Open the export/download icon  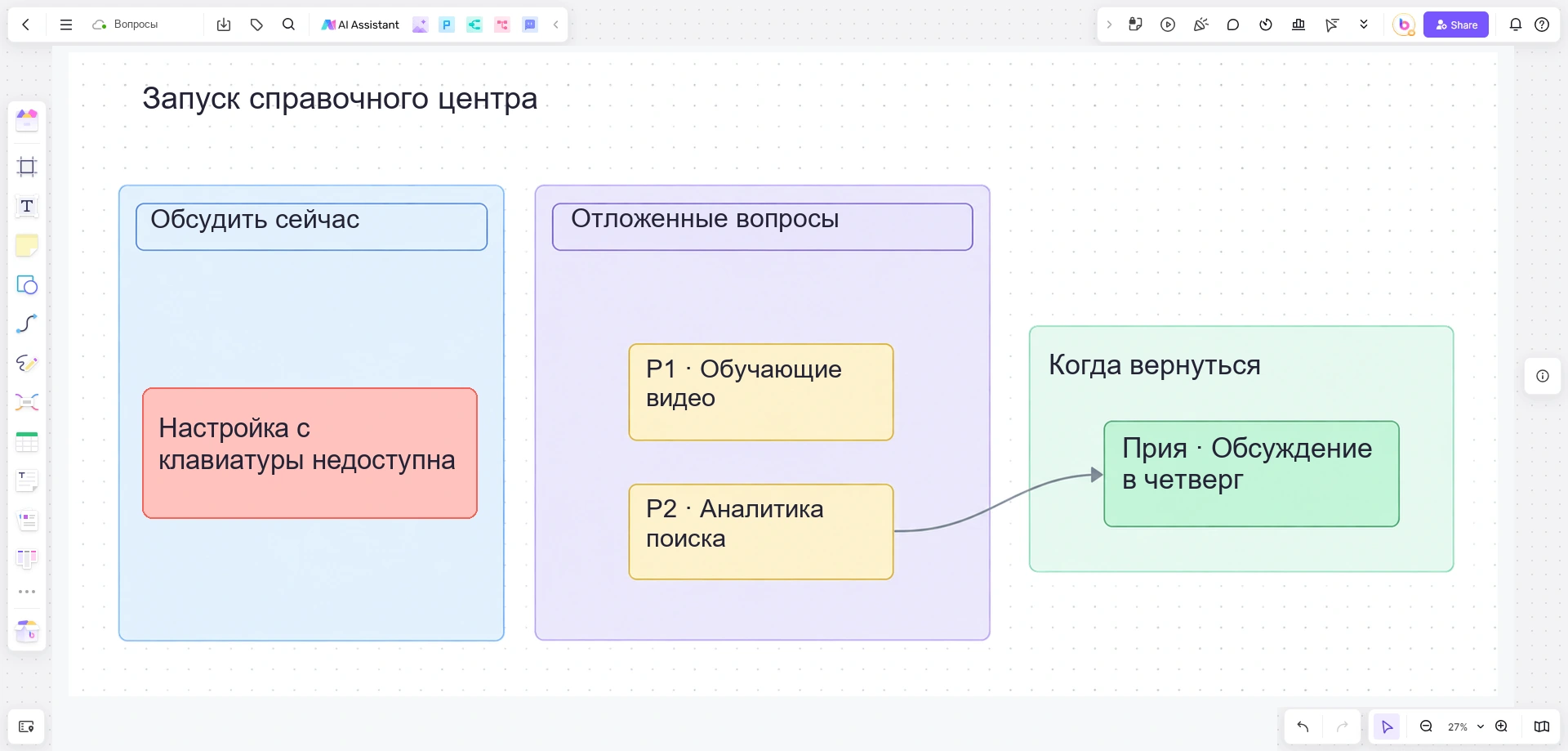(x=224, y=25)
